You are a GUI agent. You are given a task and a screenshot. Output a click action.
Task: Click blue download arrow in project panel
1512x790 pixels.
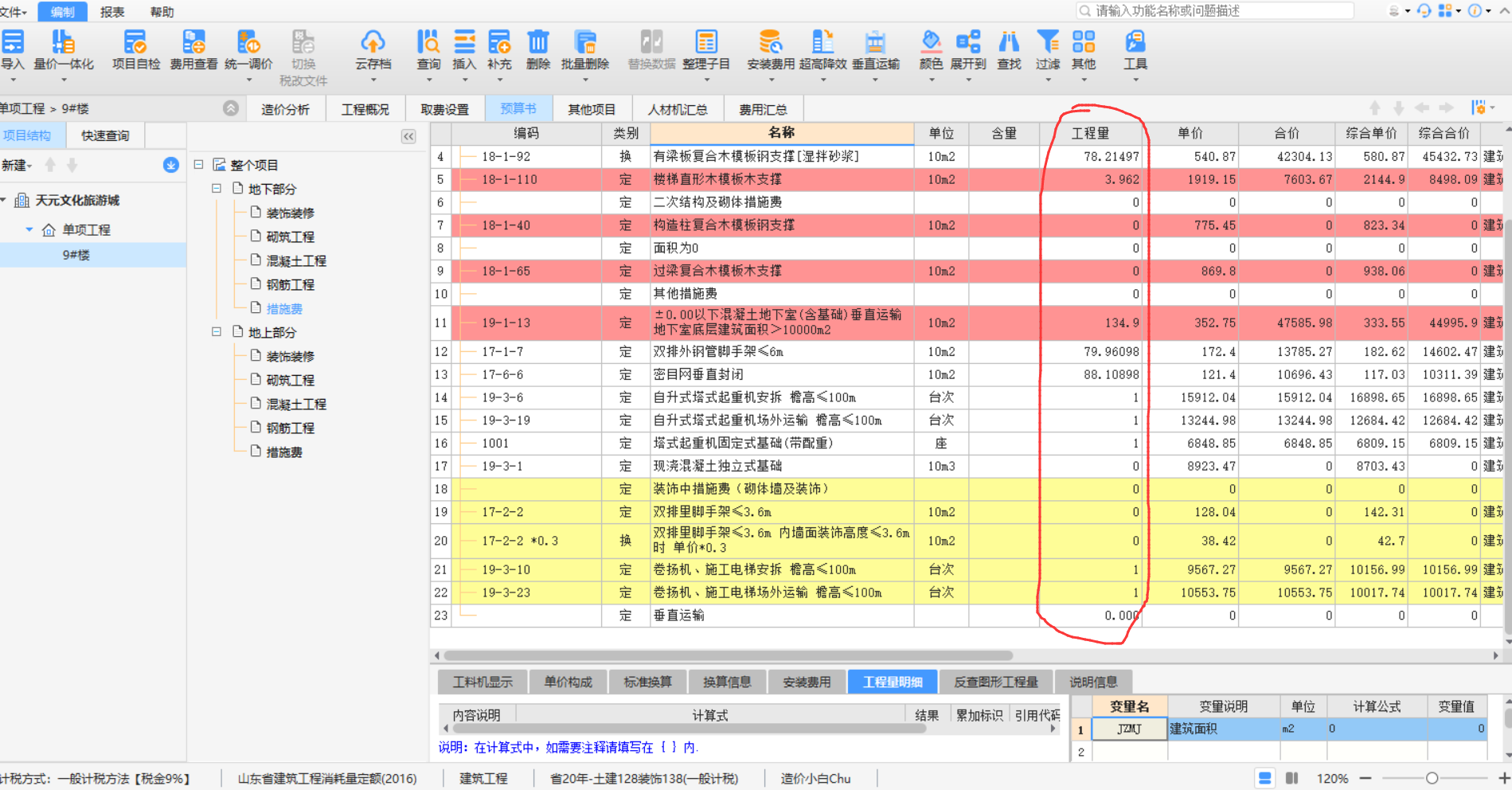[170, 165]
